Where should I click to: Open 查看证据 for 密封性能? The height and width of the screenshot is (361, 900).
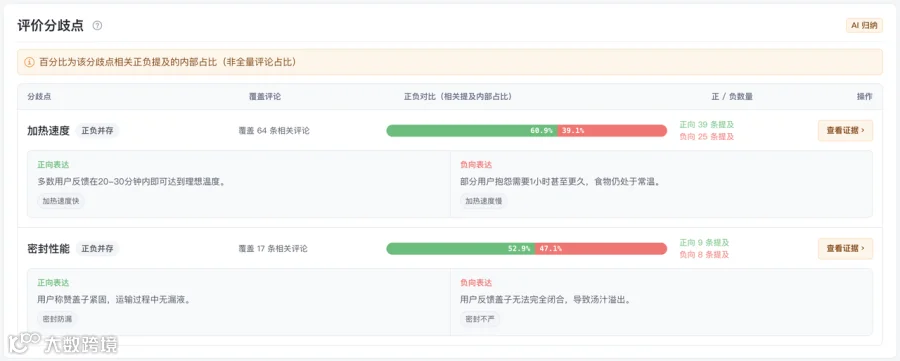(x=845, y=249)
